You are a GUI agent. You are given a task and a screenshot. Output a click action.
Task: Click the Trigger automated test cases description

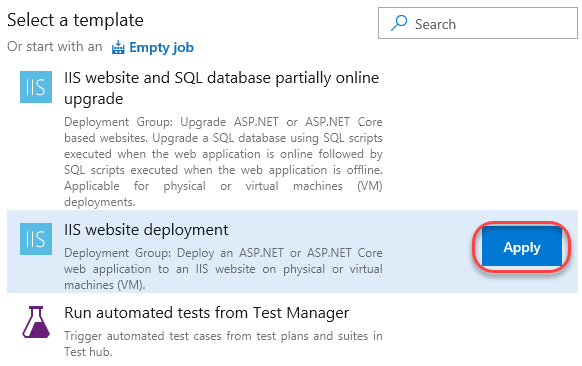[x=223, y=344]
